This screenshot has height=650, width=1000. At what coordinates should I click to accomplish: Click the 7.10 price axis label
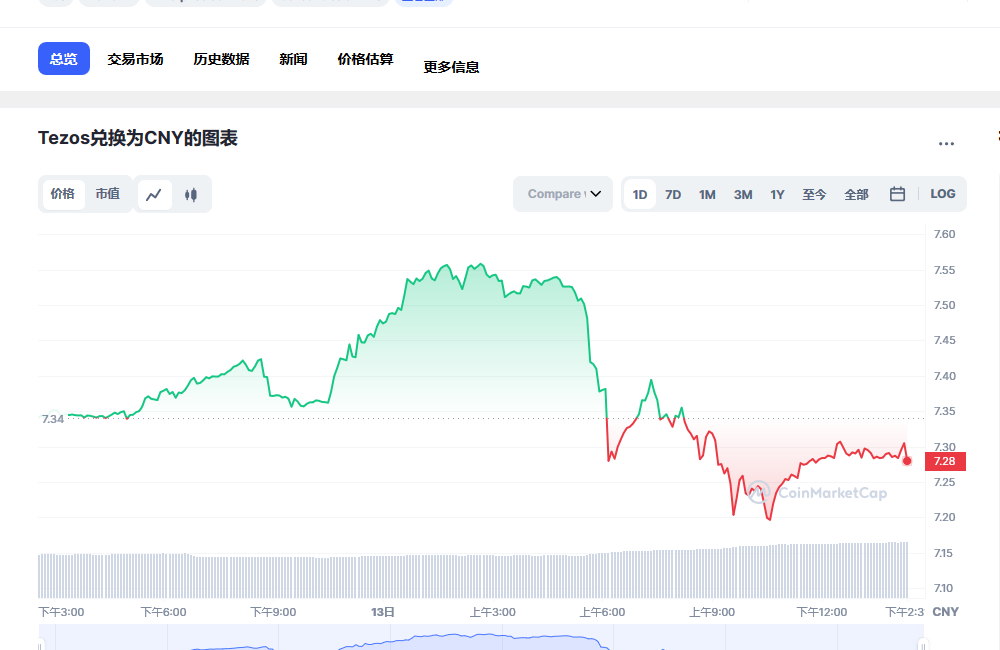(x=943, y=588)
